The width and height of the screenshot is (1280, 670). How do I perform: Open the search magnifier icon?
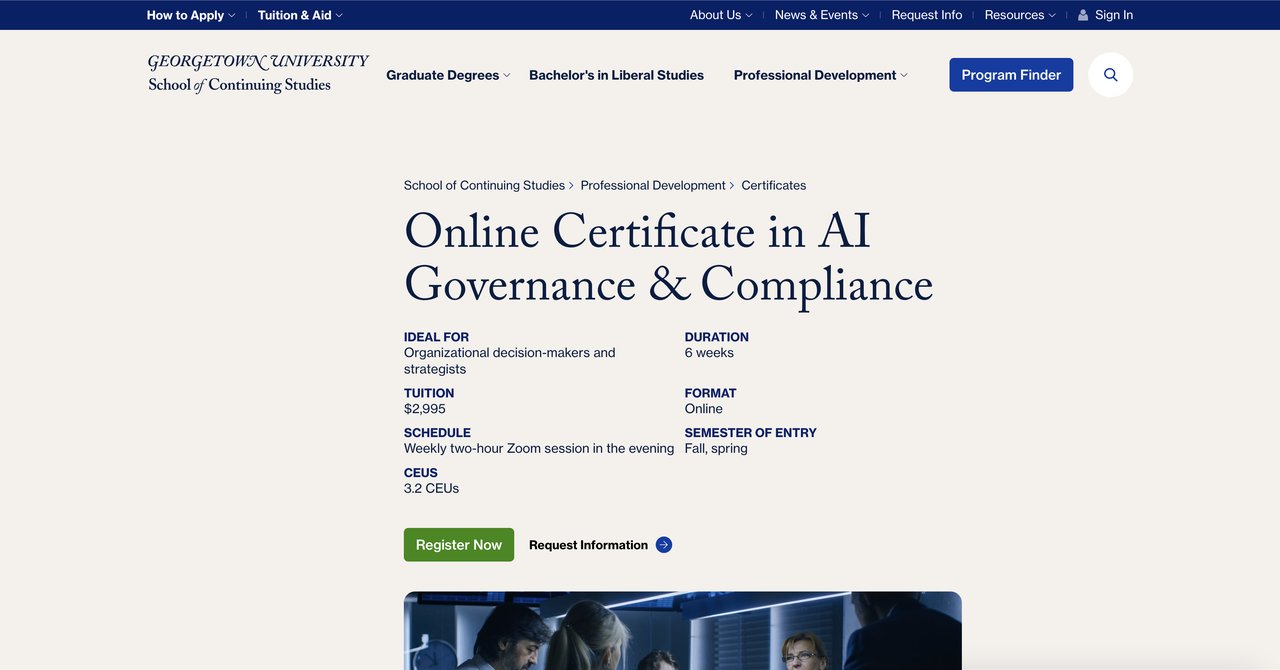point(1110,75)
